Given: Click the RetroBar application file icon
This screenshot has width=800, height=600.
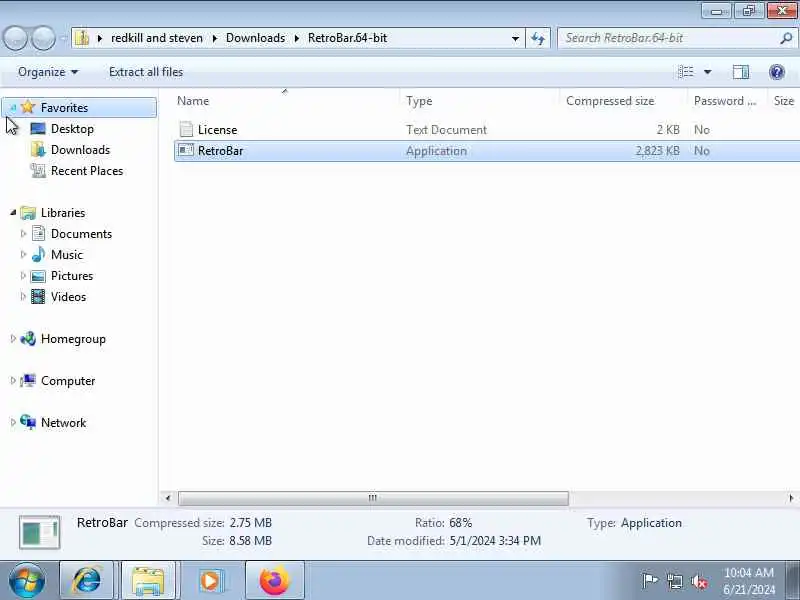Looking at the screenshot, I should click(186, 151).
